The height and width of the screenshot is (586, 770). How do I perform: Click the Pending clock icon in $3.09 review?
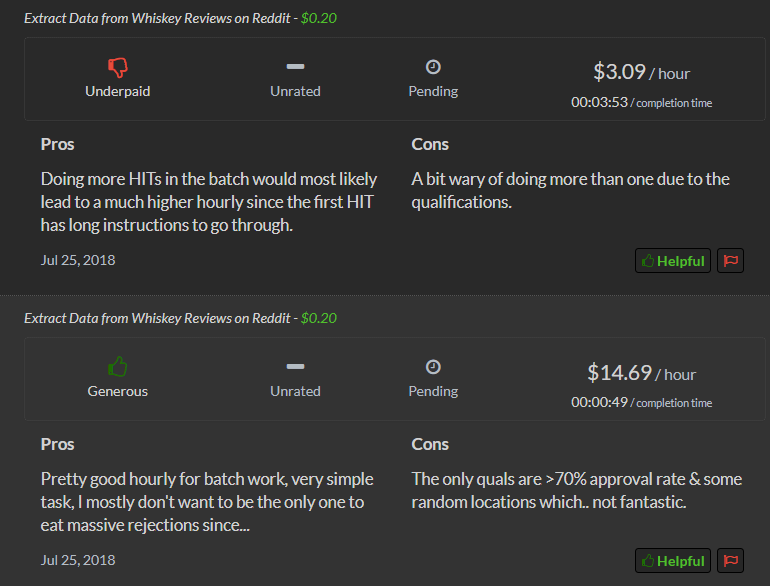433,67
